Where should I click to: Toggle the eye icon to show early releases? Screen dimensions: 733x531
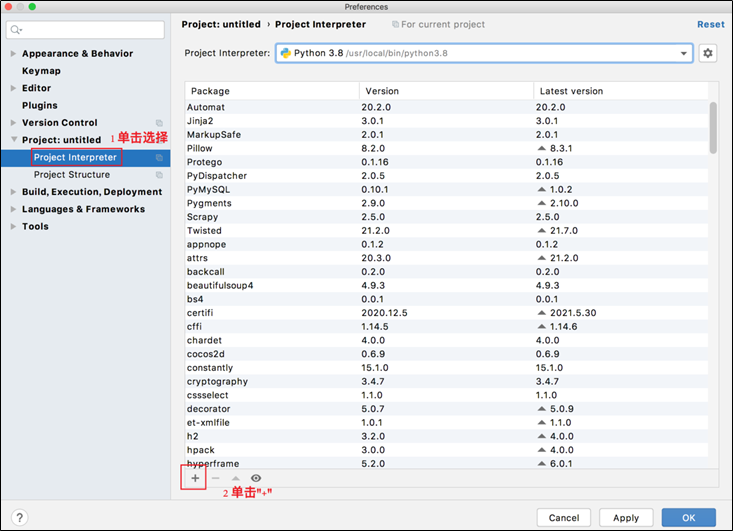[256, 478]
